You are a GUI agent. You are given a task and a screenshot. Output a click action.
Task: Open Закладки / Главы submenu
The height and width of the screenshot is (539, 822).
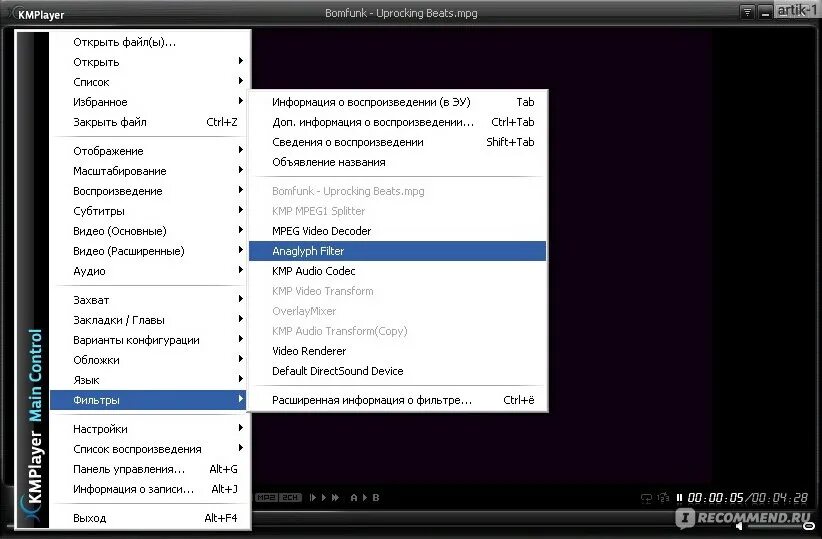150,320
